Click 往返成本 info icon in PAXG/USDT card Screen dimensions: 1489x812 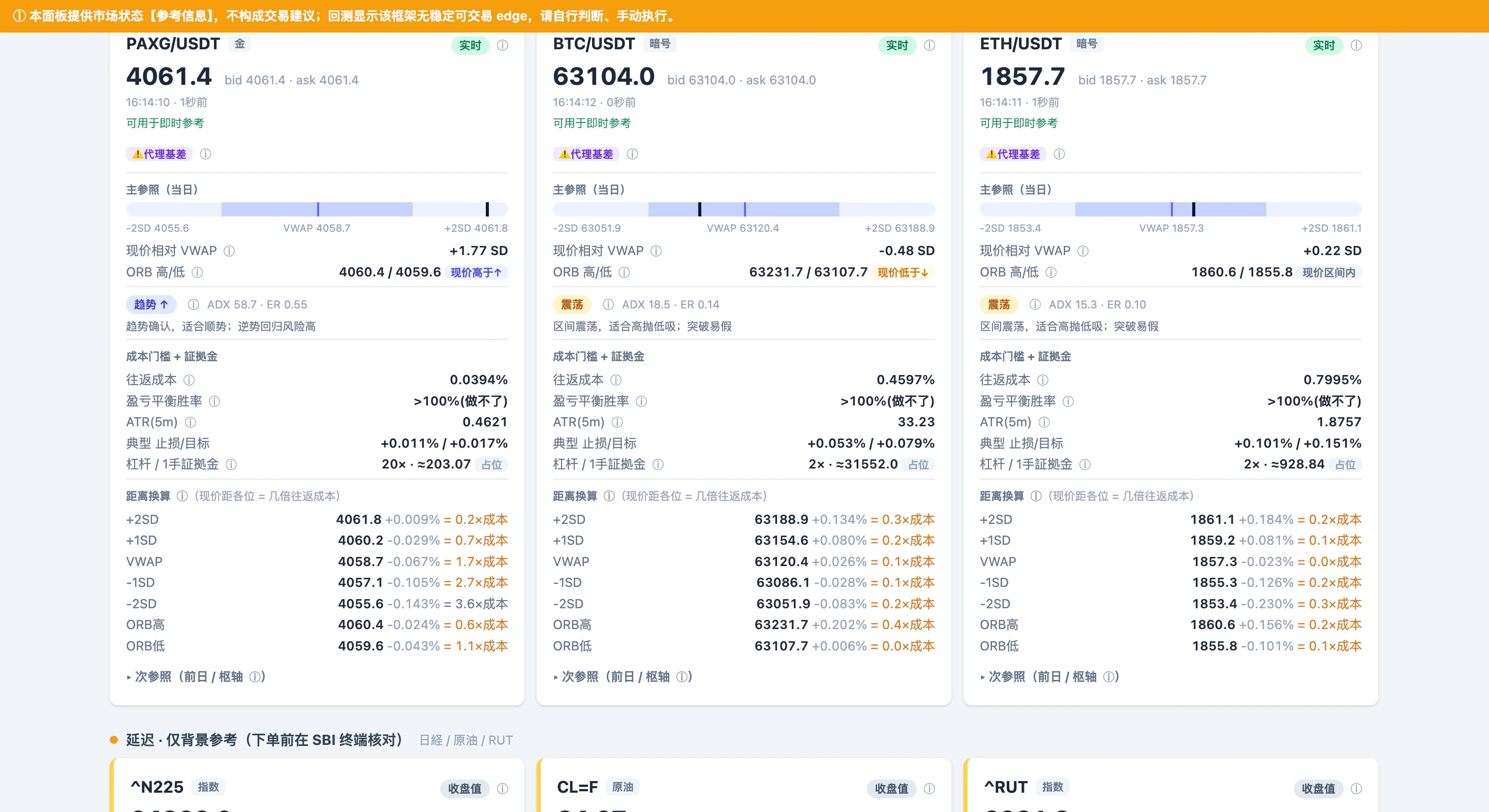coord(189,380)
